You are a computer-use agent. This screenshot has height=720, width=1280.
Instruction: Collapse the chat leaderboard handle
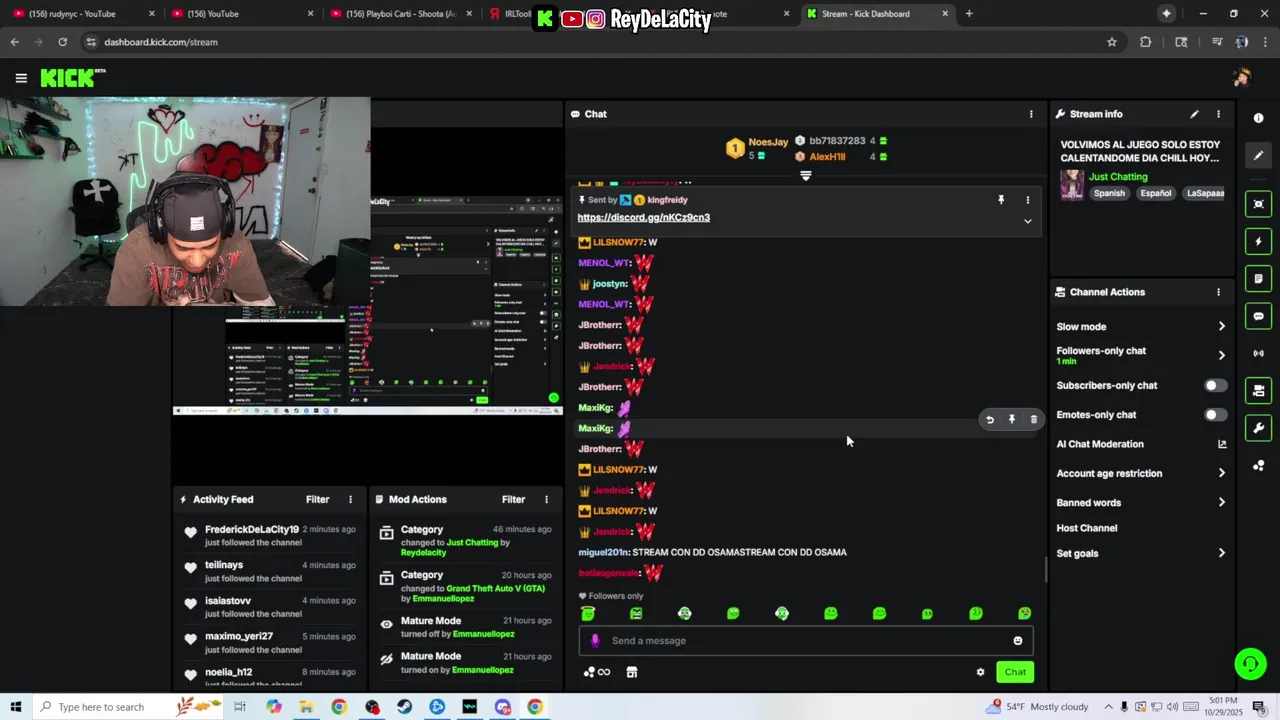[806, 176]
